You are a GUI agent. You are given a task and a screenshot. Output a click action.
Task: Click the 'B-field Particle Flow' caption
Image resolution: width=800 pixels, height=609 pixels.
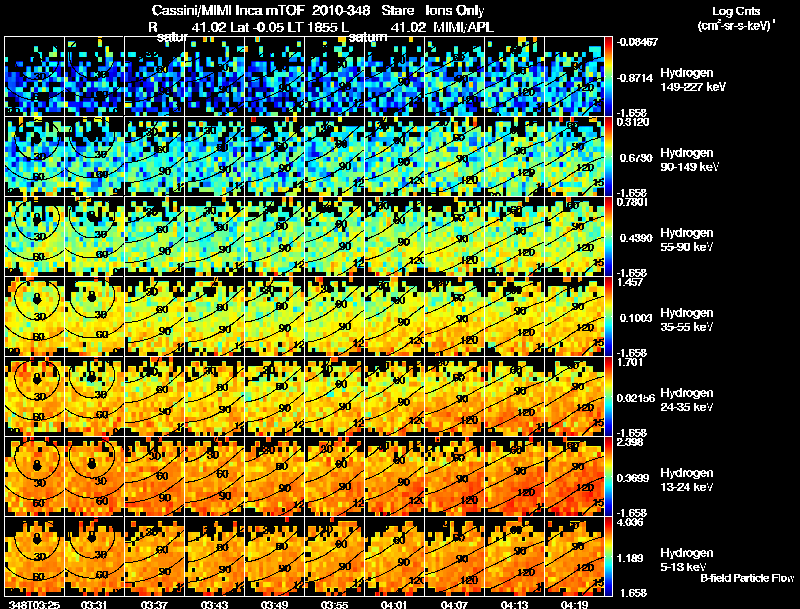(747, 578)
